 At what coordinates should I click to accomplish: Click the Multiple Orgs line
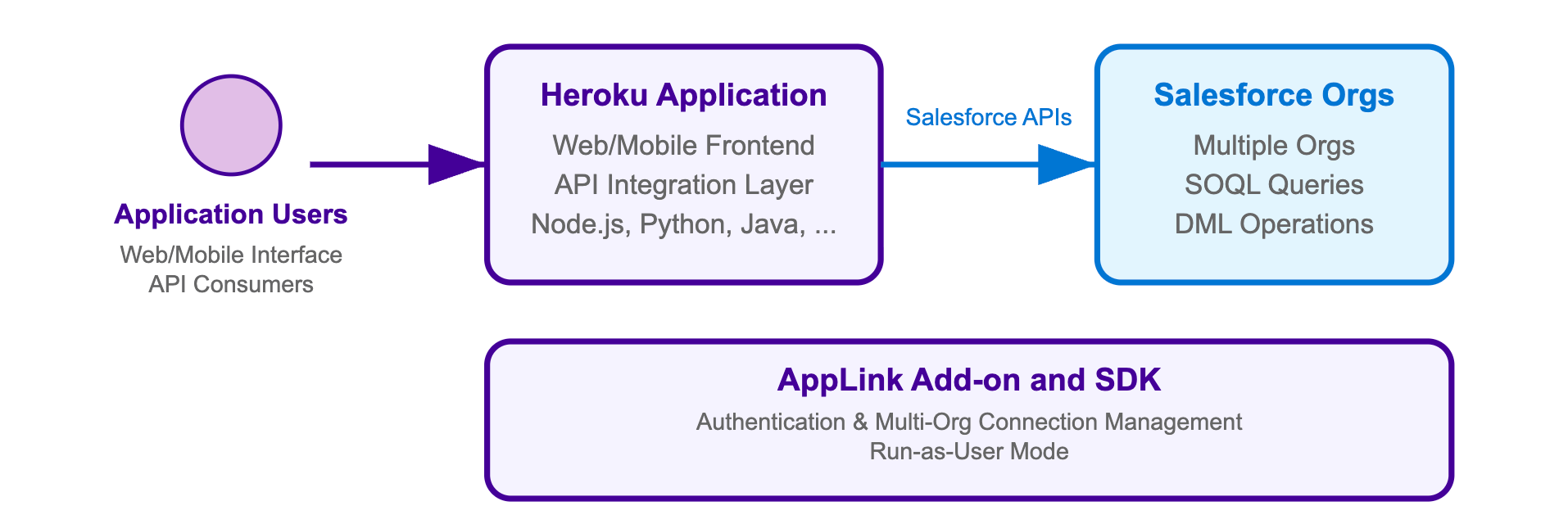coord(1274,145)
